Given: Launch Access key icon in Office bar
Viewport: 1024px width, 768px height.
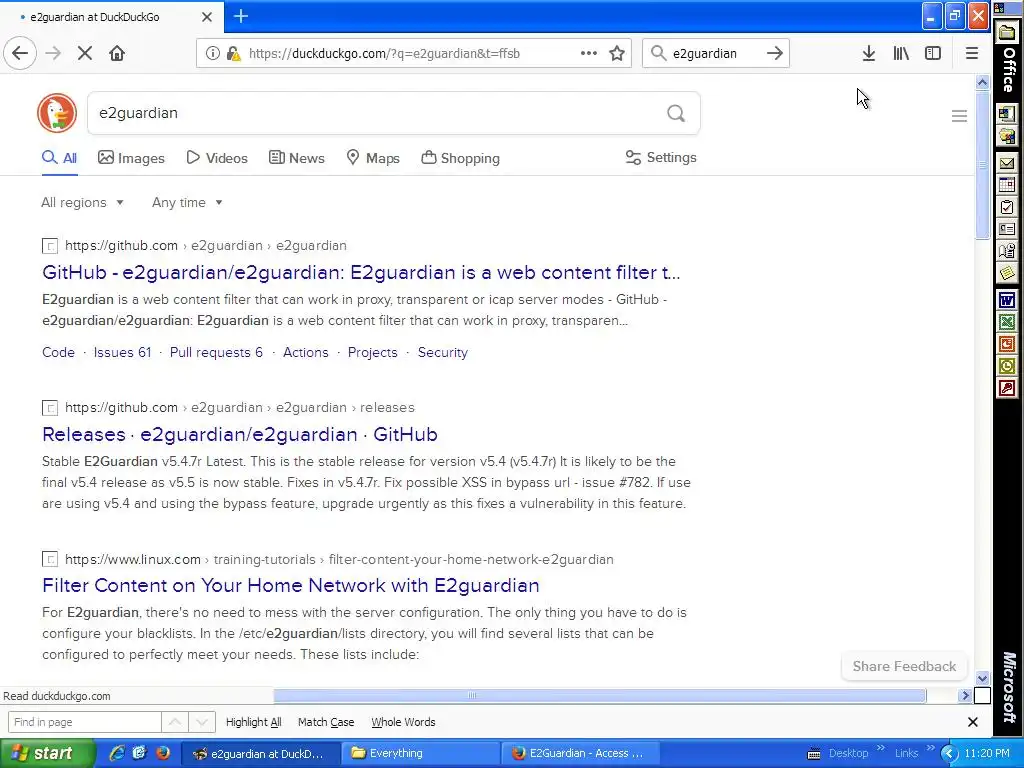Looking at the screenshot, I should pos(1006,389).
